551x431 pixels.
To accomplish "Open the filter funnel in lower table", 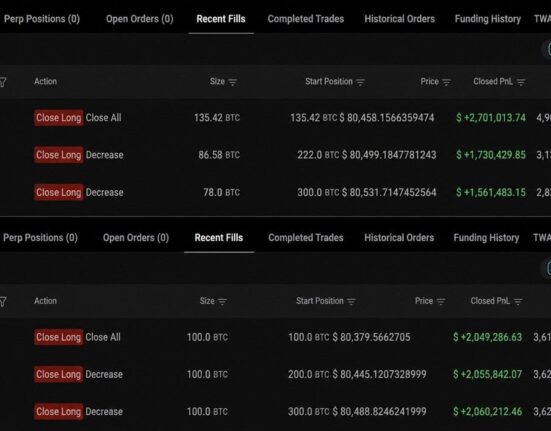I will [2, 302].
